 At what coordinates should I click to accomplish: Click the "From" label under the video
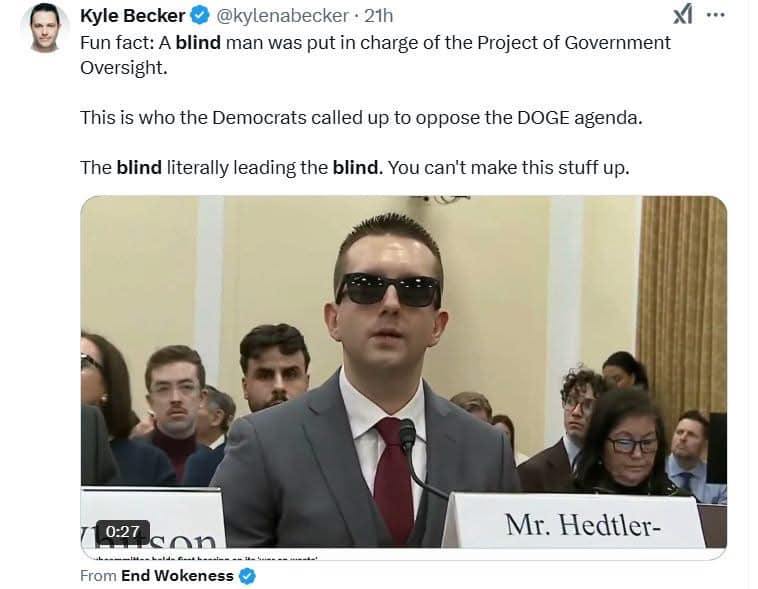tap(98, 575)
